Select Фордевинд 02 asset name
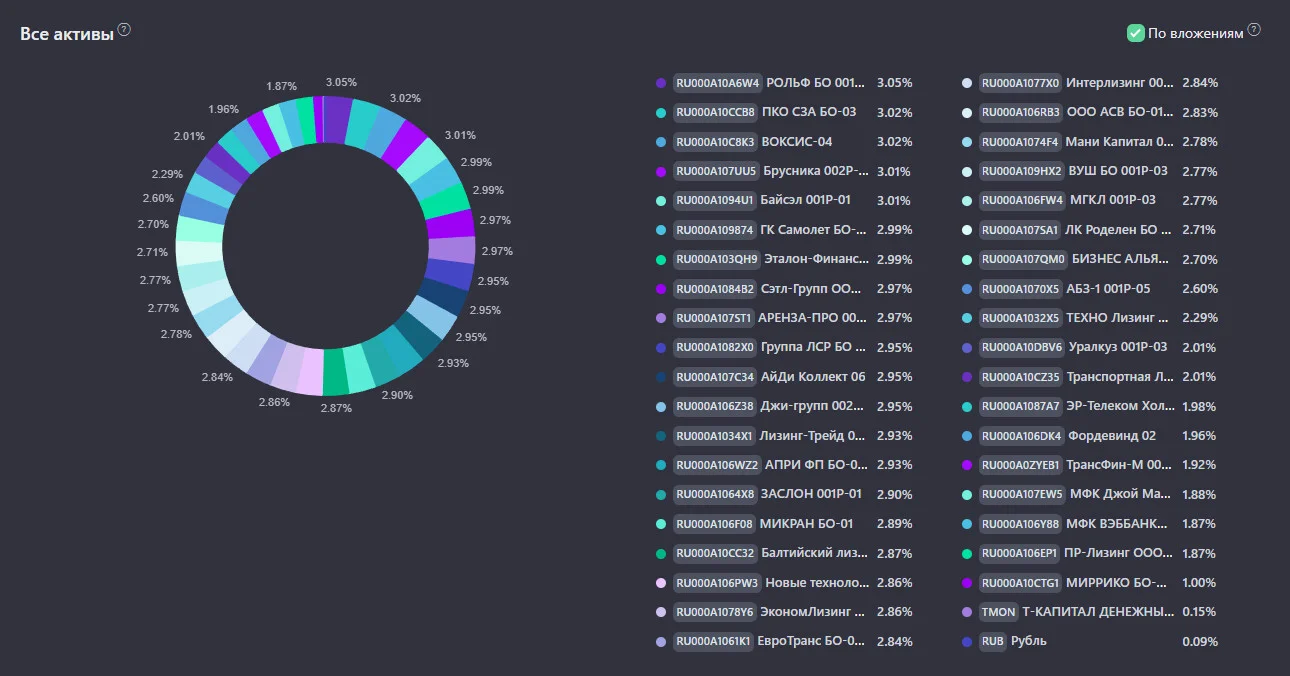Image resolution: width=1290 pixels, height=676 pixels. [1112, 436]
